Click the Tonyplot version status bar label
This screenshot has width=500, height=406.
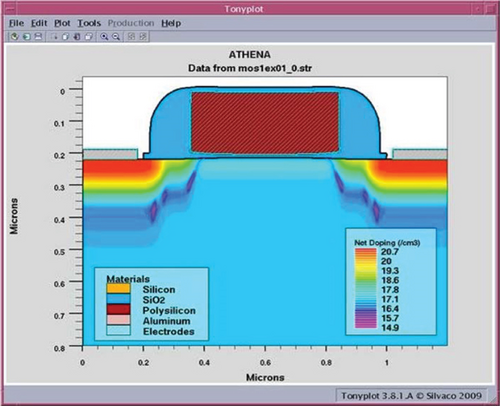tap(411, 396)
